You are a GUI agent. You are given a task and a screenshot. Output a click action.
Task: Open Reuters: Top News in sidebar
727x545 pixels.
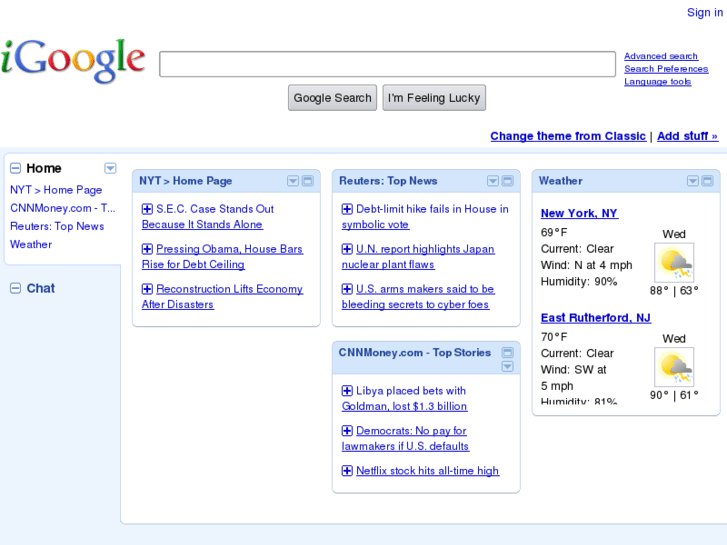click(57, 226)
